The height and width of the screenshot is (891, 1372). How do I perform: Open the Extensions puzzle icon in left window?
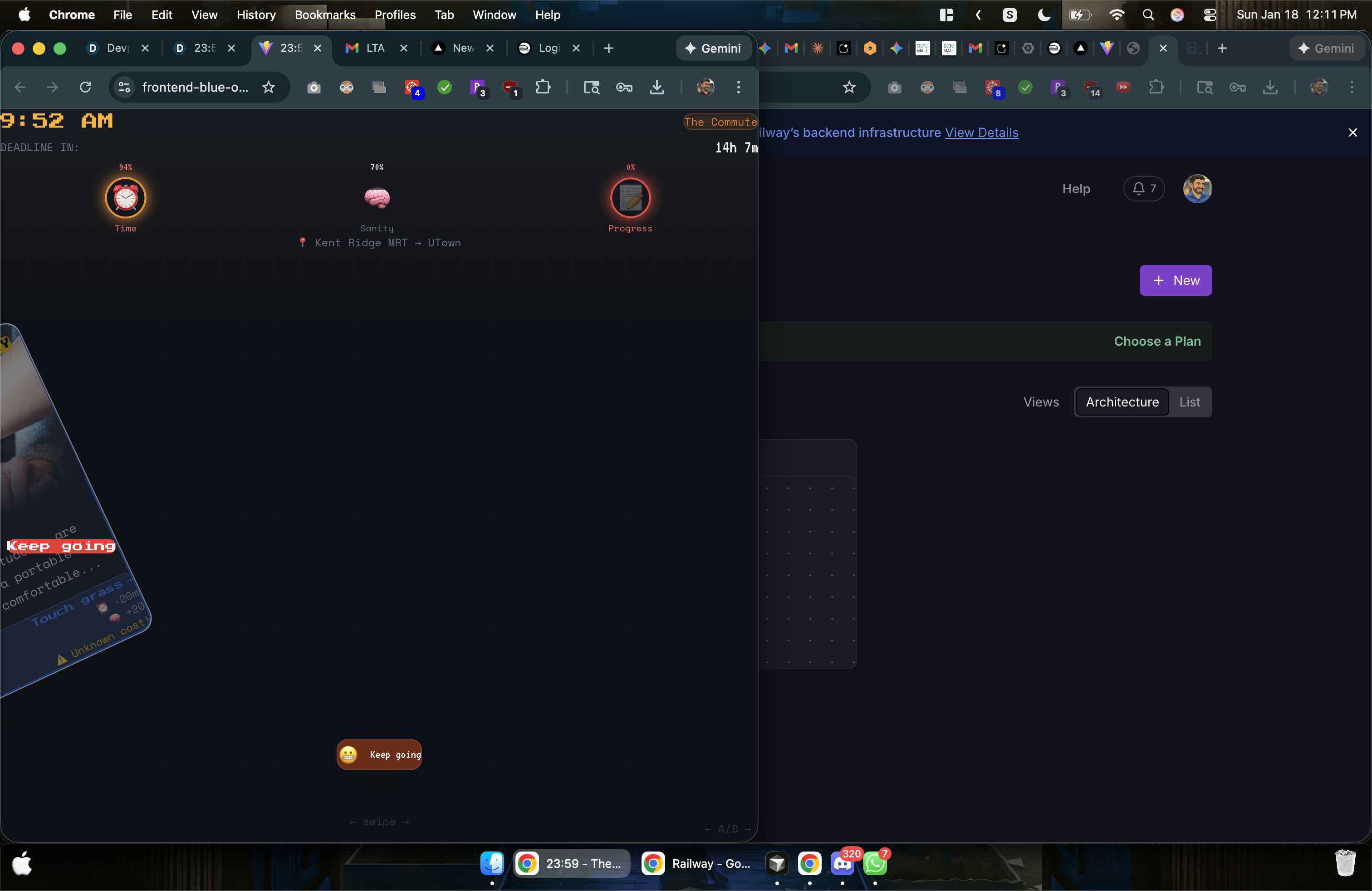543,87
